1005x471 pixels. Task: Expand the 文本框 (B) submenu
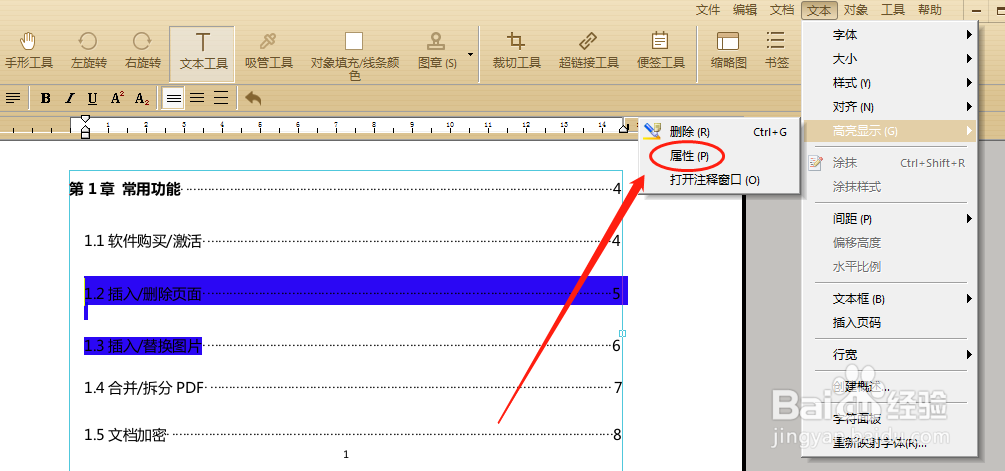point(889,299)
